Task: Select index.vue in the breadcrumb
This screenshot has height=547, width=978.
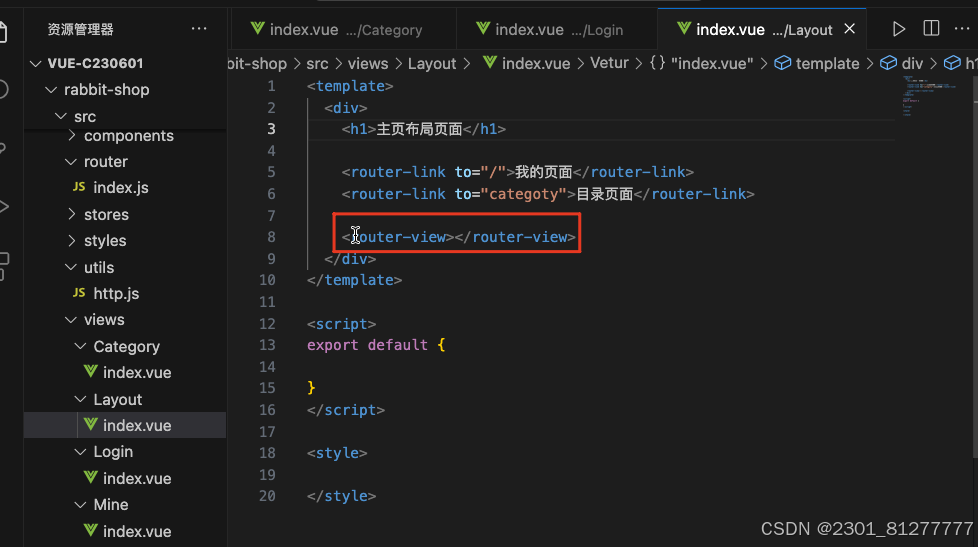Action: coord(536,64)
